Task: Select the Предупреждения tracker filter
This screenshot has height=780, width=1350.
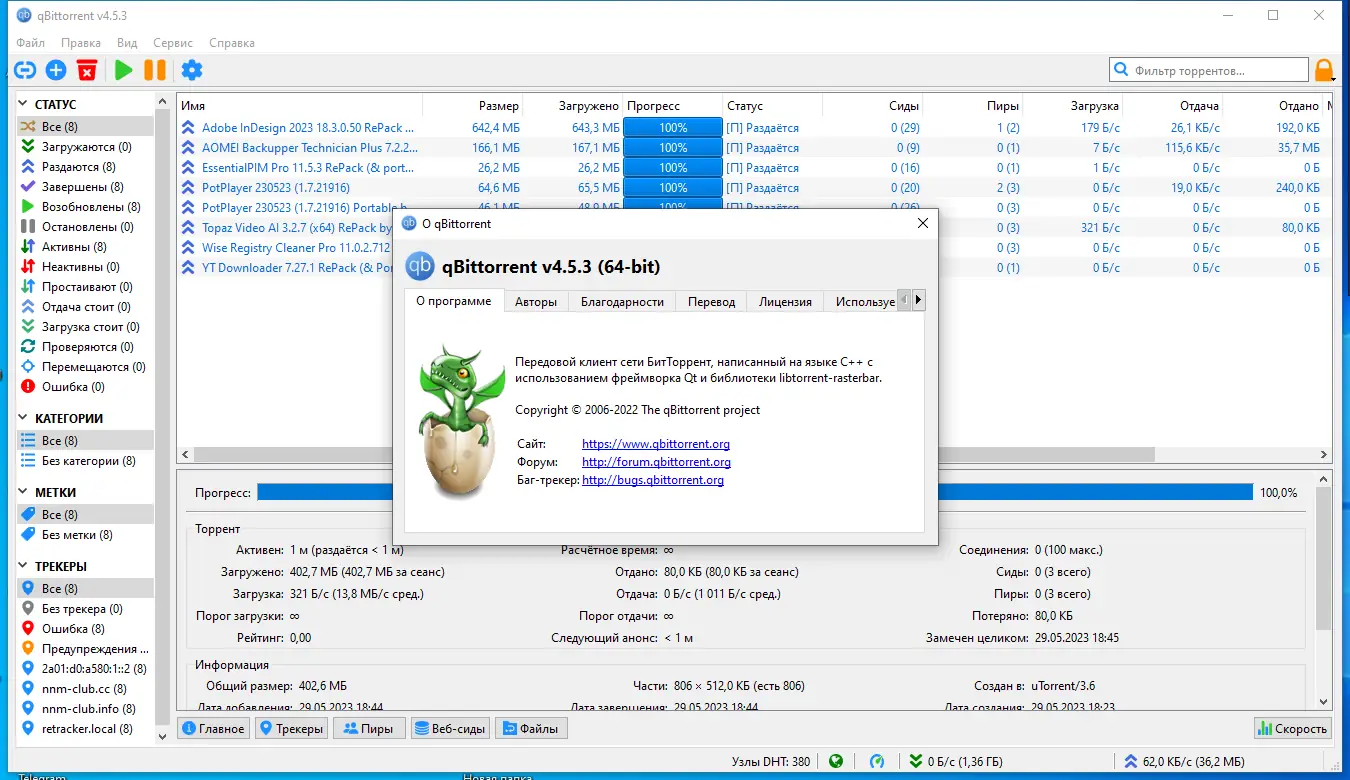Action: (x=85, y=649)
